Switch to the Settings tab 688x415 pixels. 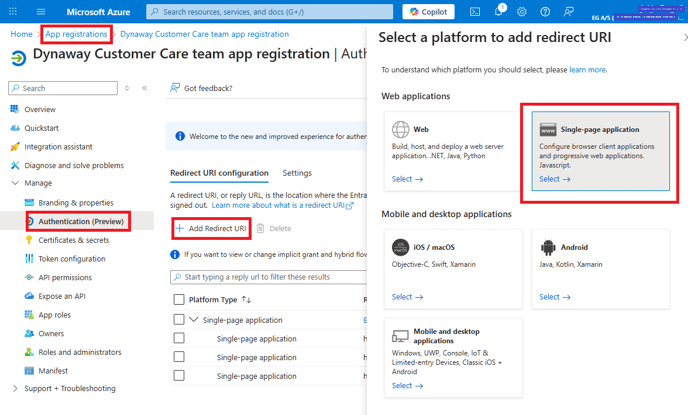point(297,173)
